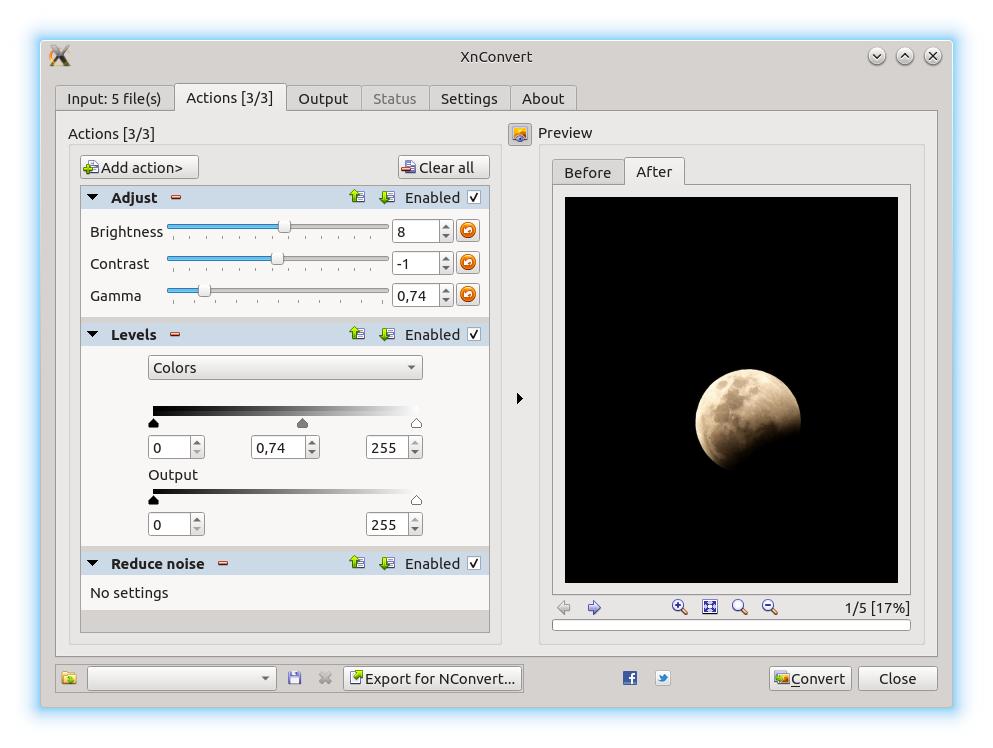
Task: Increase the Brightness spinner value
Action: 446,225
